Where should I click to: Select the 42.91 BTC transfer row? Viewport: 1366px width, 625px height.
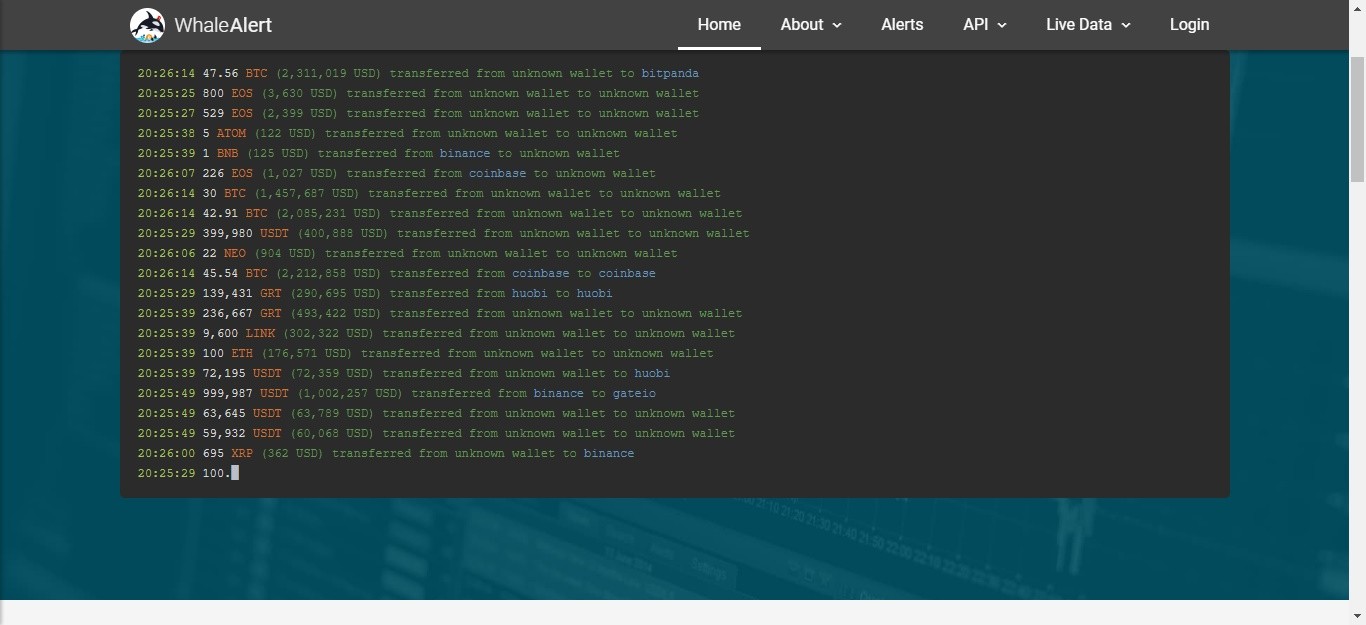tap(440, 213)
